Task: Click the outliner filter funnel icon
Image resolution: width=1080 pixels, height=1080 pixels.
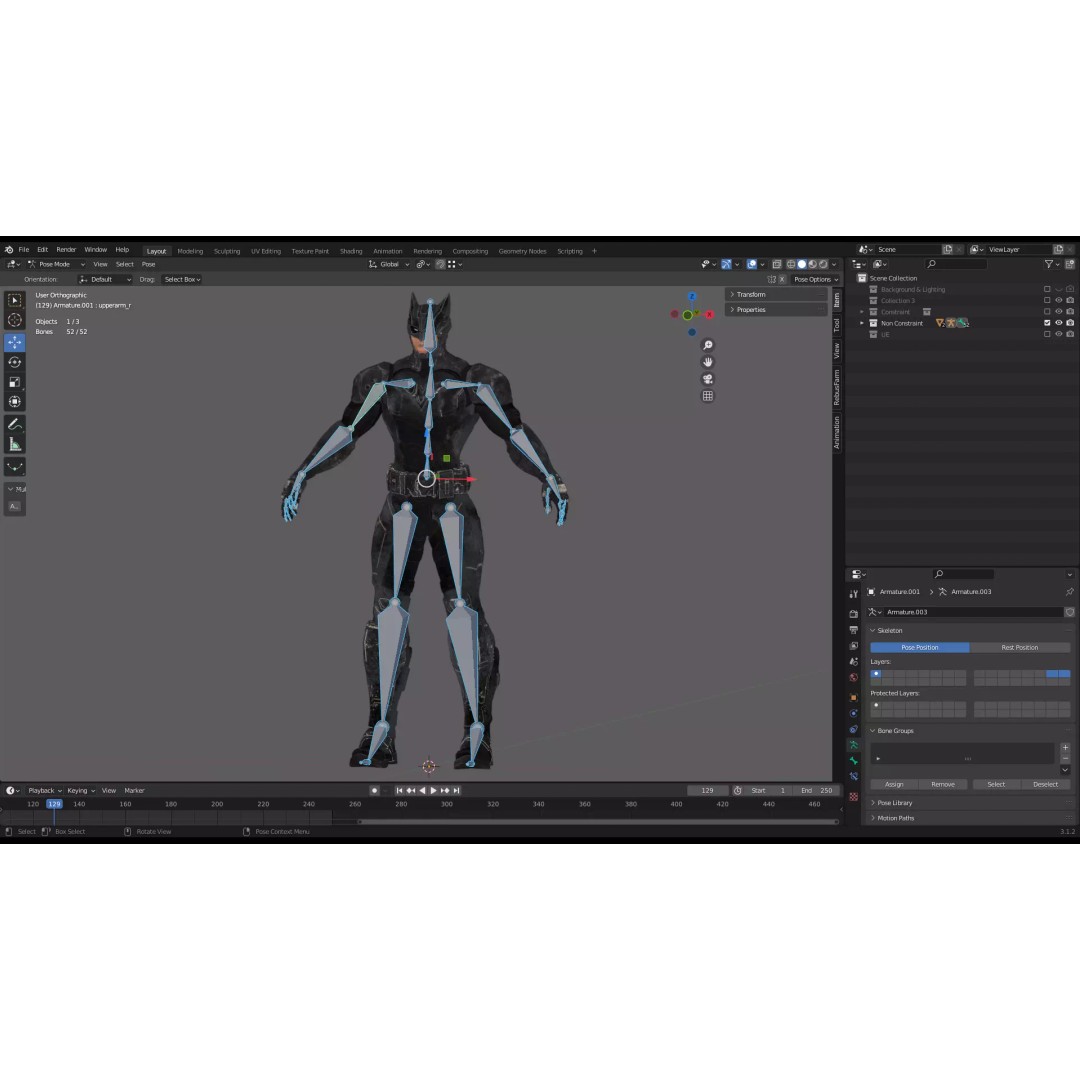Action: pos(1048,264)
